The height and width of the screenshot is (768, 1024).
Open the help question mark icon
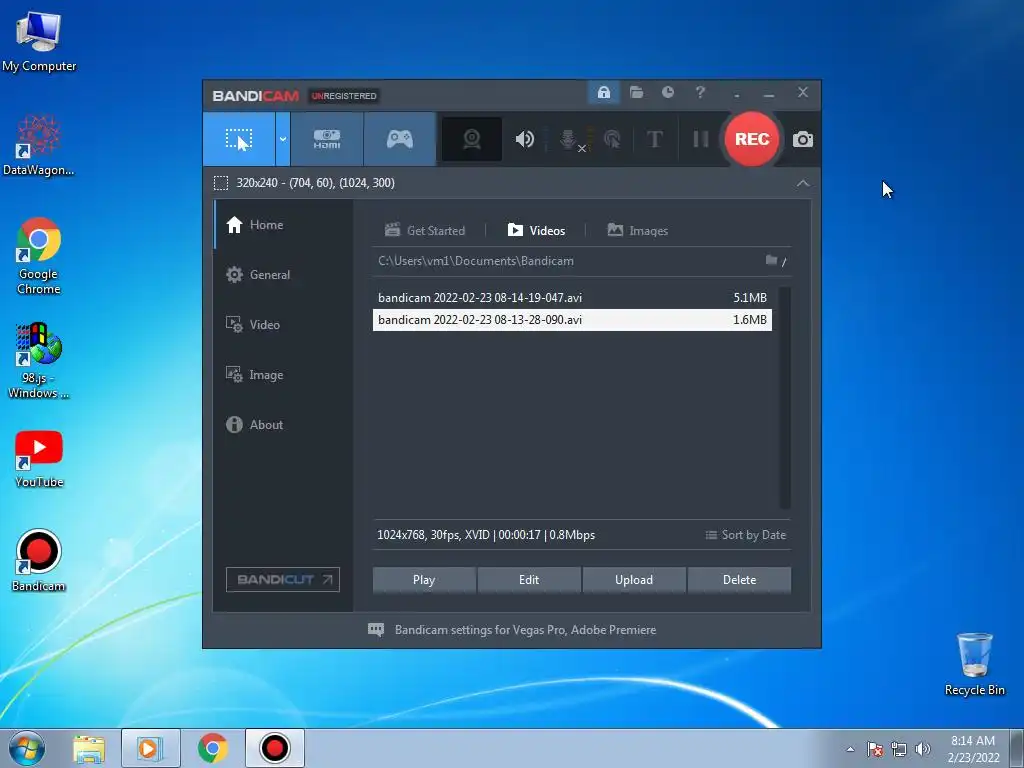pyautogui.click(x=700, y=92)
